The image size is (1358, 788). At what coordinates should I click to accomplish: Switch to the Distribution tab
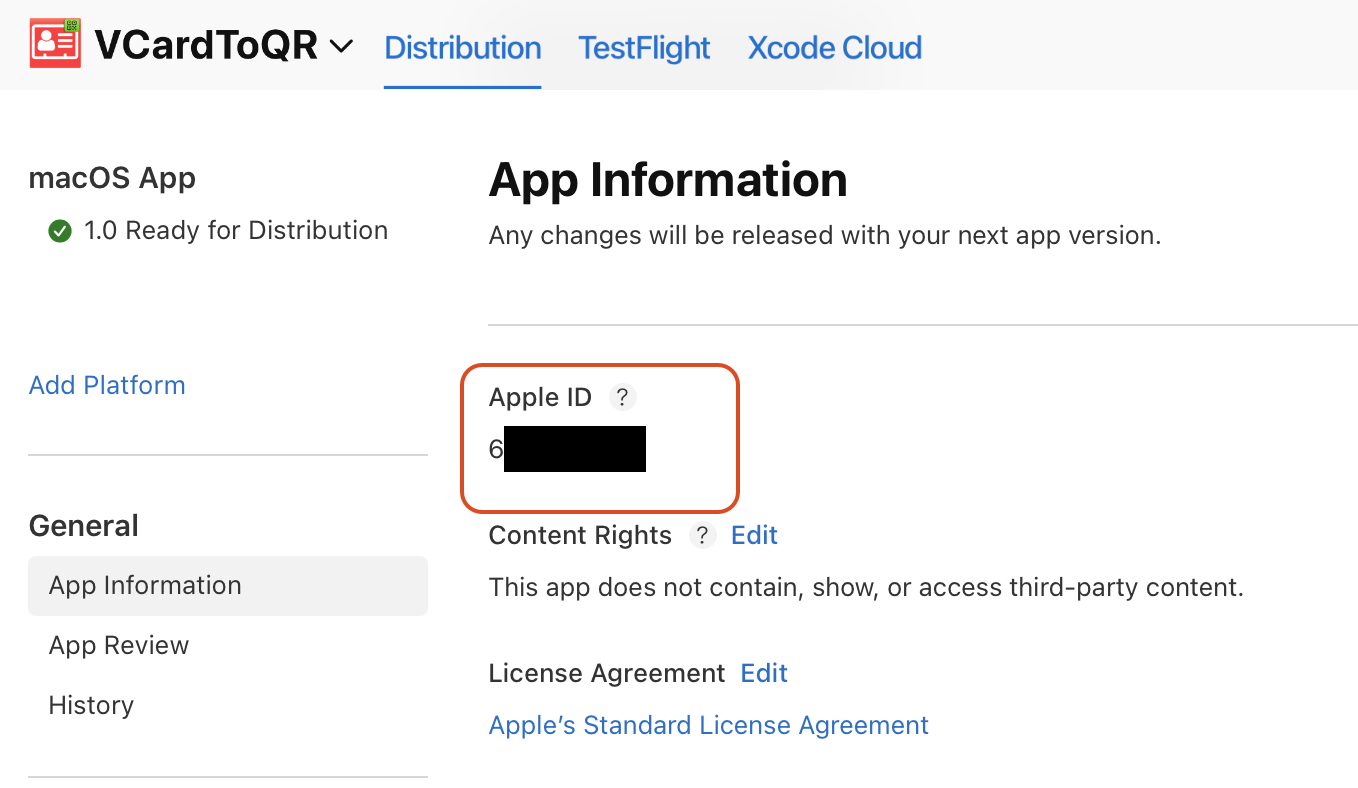point(463,47)
